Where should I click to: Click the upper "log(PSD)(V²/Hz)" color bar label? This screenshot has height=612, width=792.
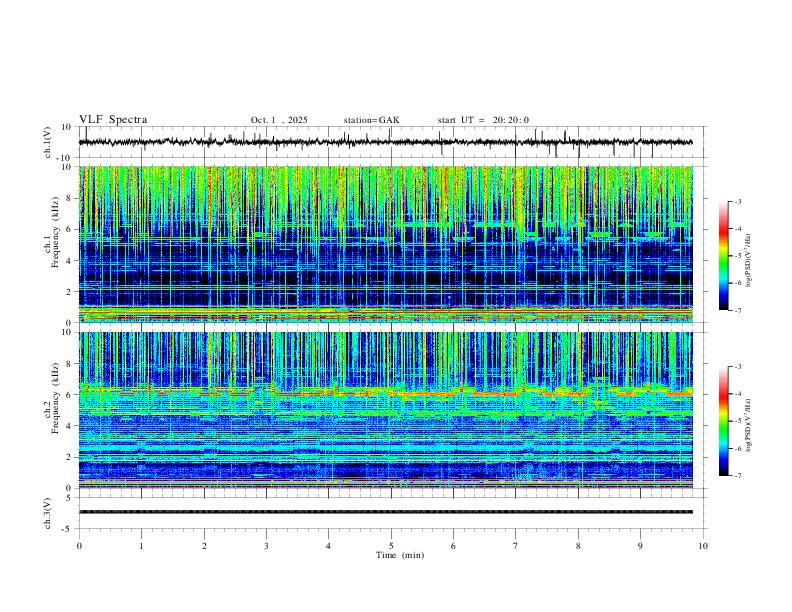click(748, 260)
